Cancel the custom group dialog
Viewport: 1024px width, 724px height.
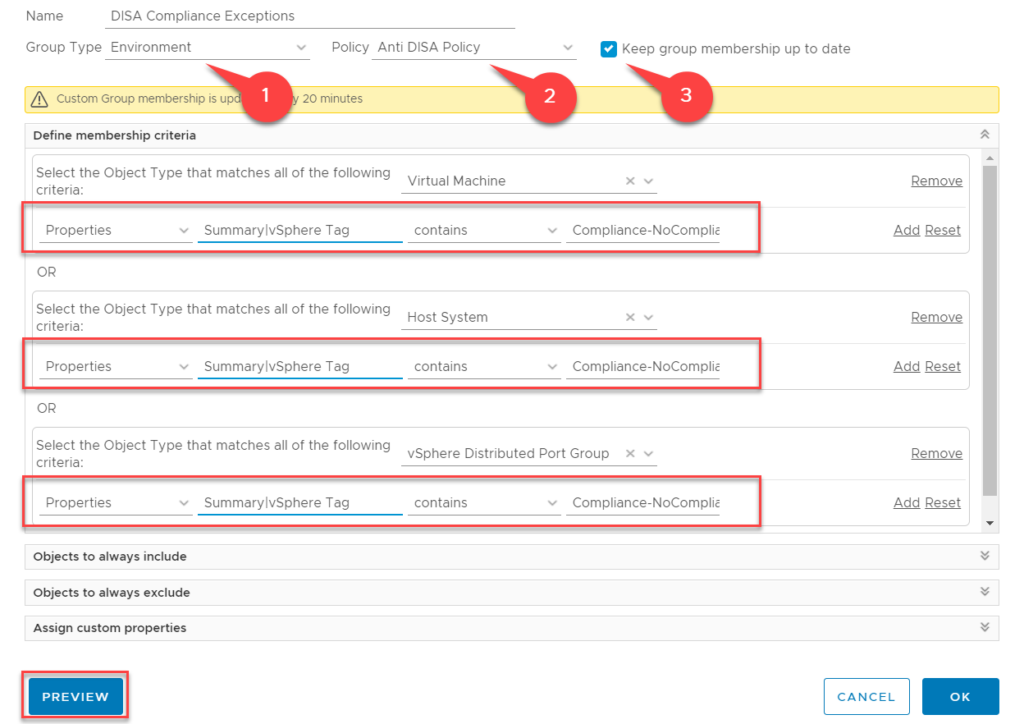(x=866, y=697)
